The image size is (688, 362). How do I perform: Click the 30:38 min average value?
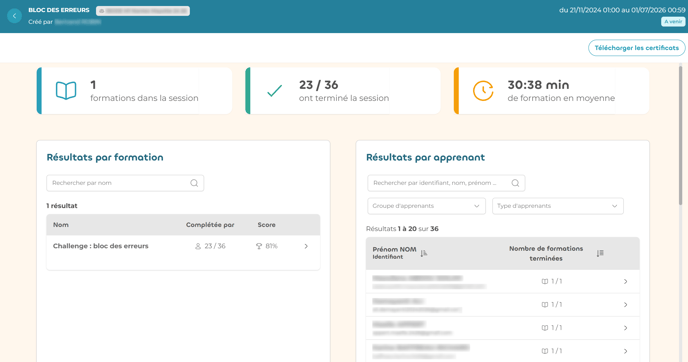point(538,85)
